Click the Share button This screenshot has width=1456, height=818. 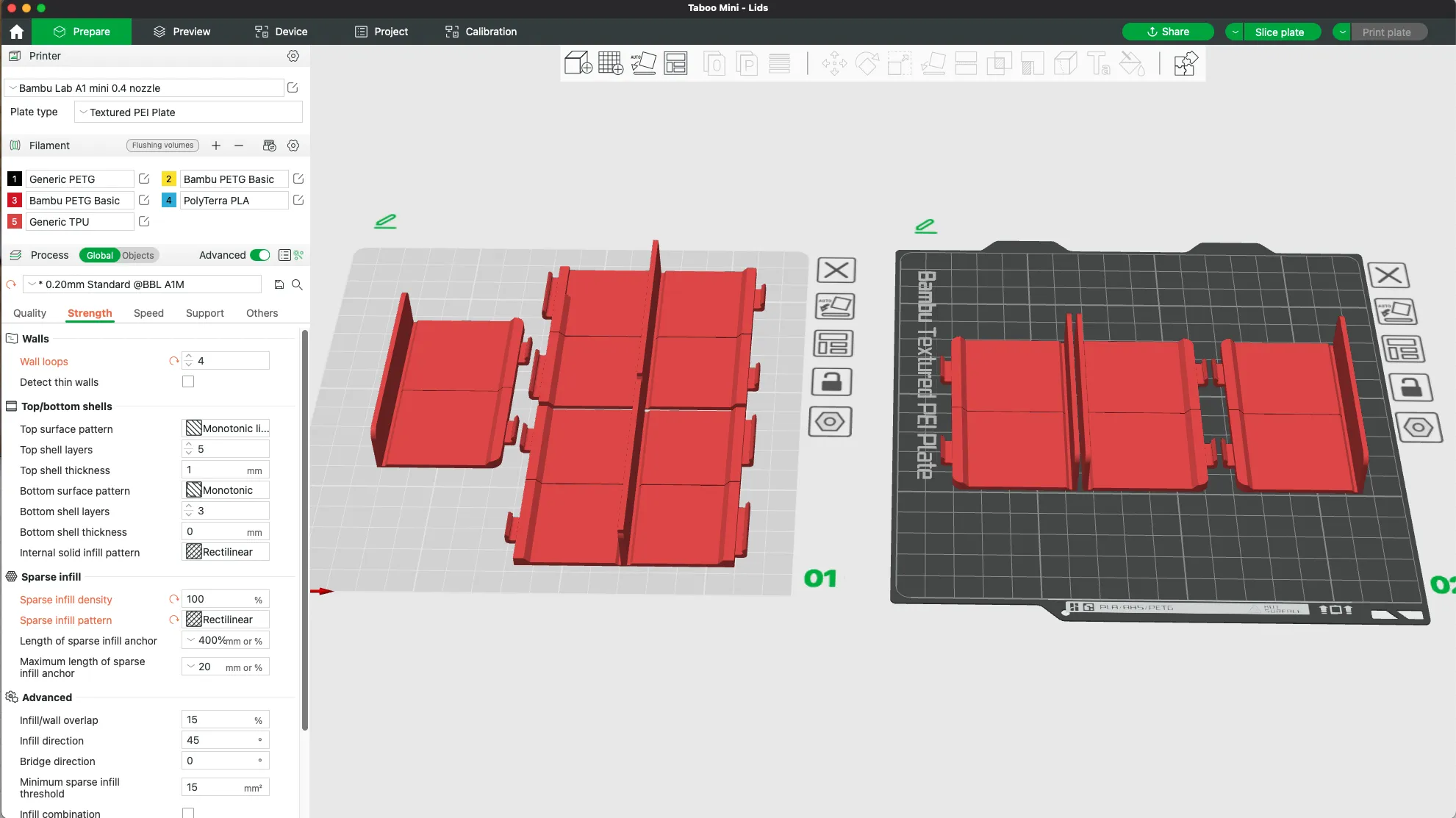[x=1168, y=32]
